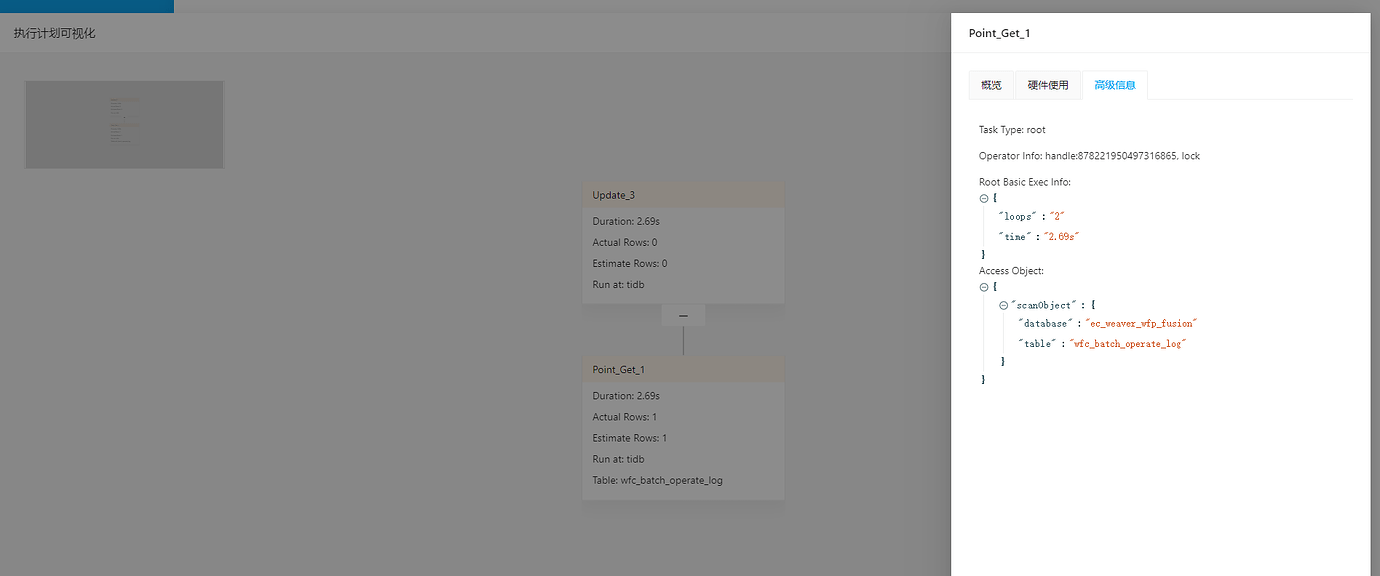Click Duration: 2.69s in the Point_Get_1 node

pyautogui.click(x=626, y=396)
